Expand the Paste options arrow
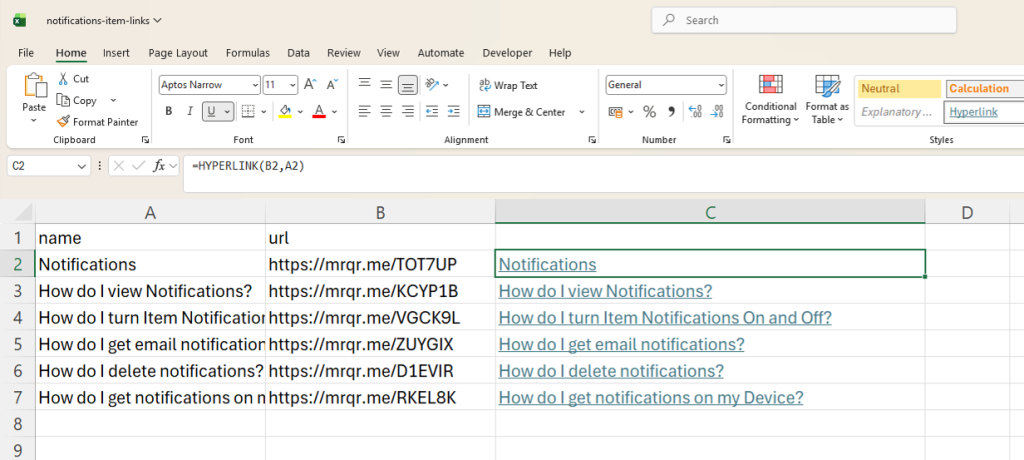The height and width of the screenshot is (460, 1024). tap(34, 120)
